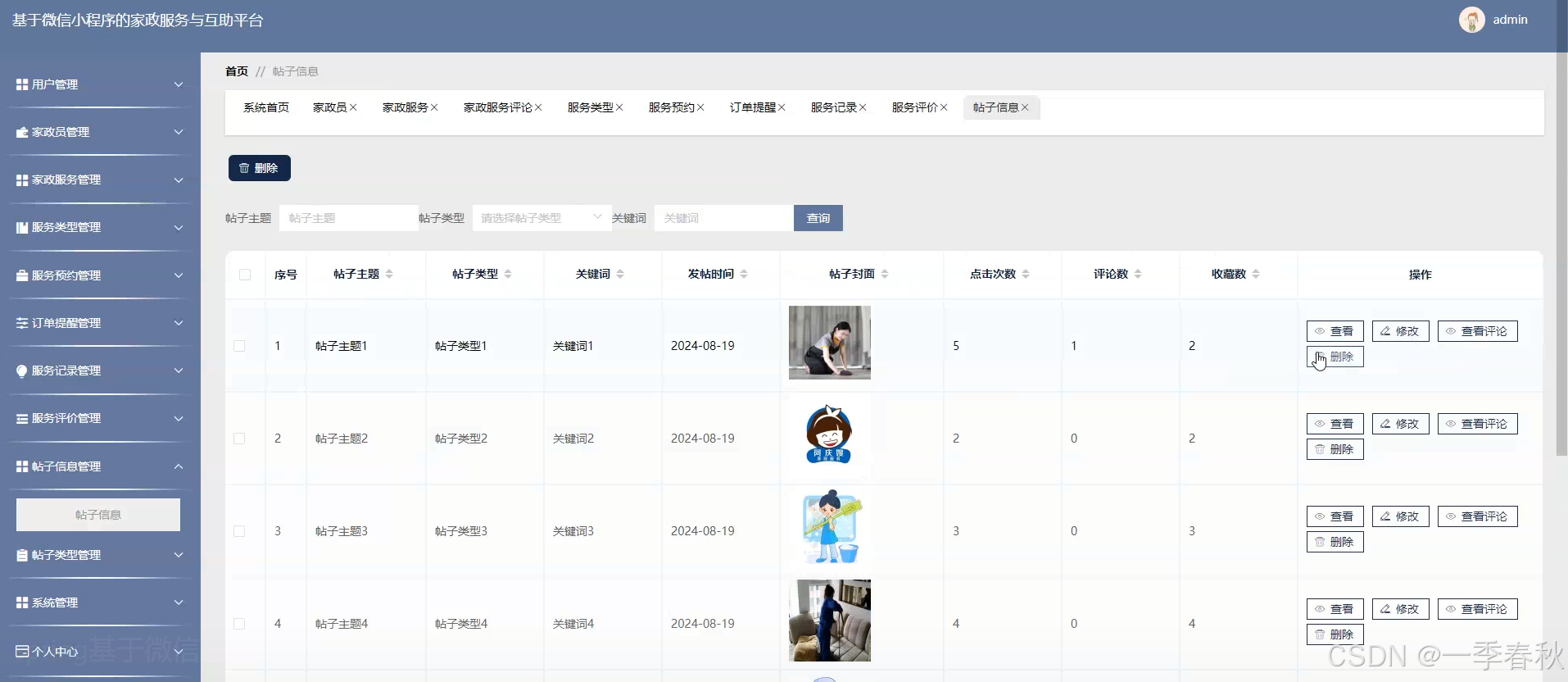
Task: Sort by 收藏数 column arrows
Action: point(1256,274)
